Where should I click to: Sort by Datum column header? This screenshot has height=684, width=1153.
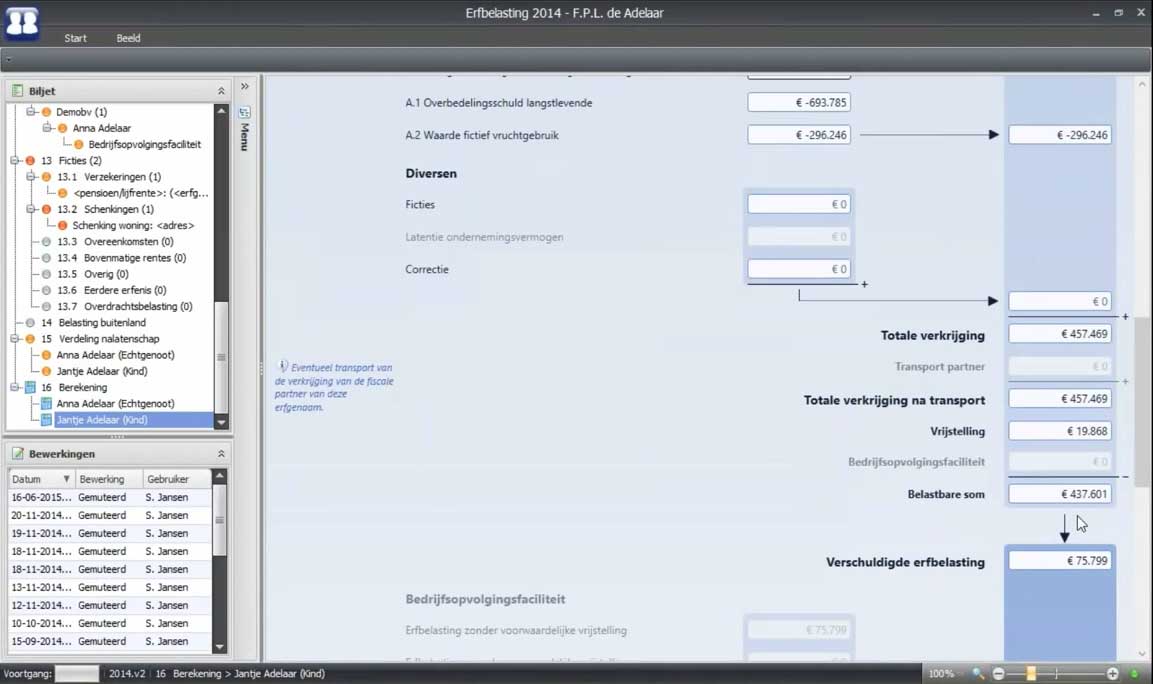tap(40, 479)
